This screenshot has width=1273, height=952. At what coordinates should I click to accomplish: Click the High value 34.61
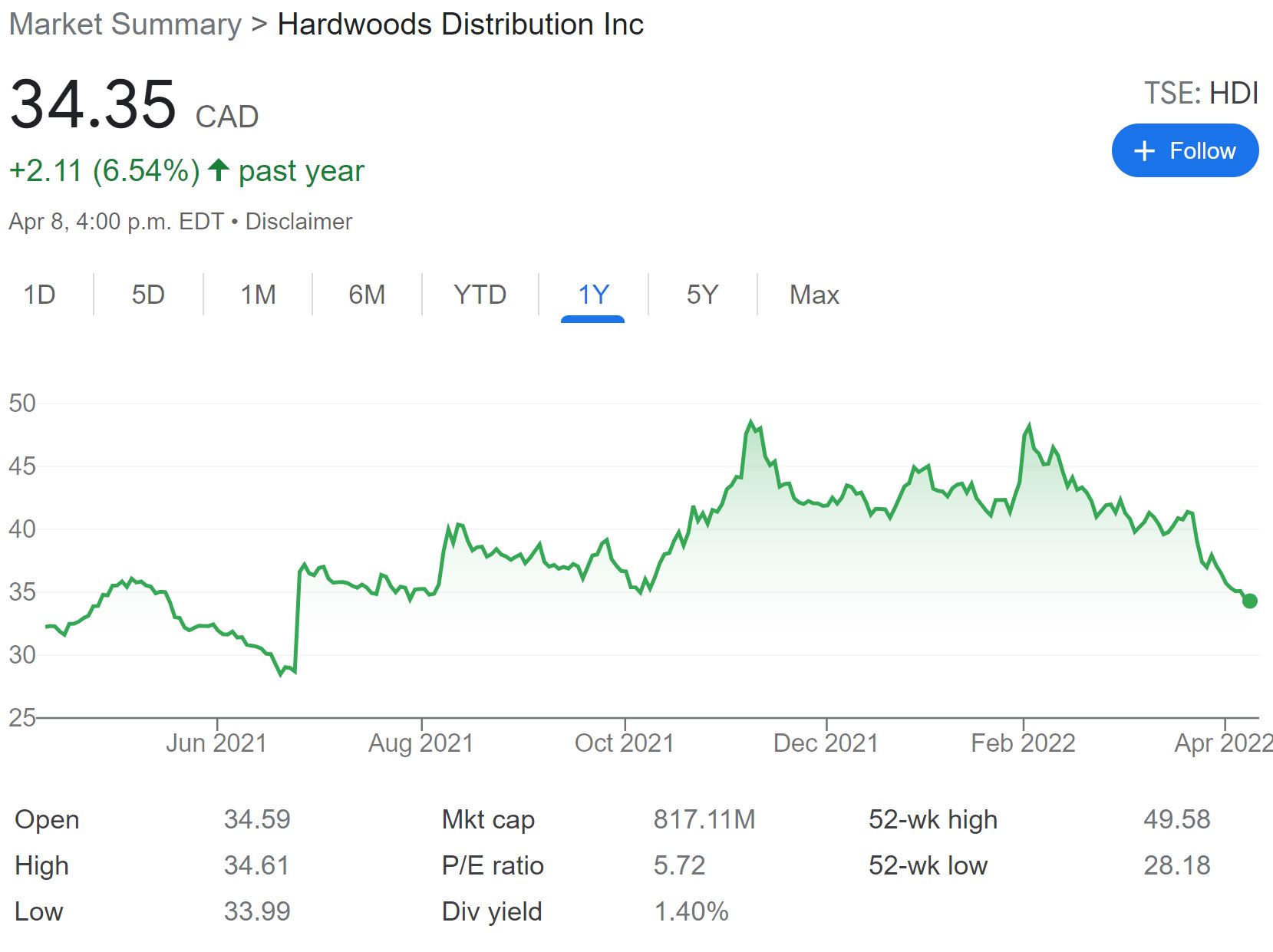[x=256, y=865]
